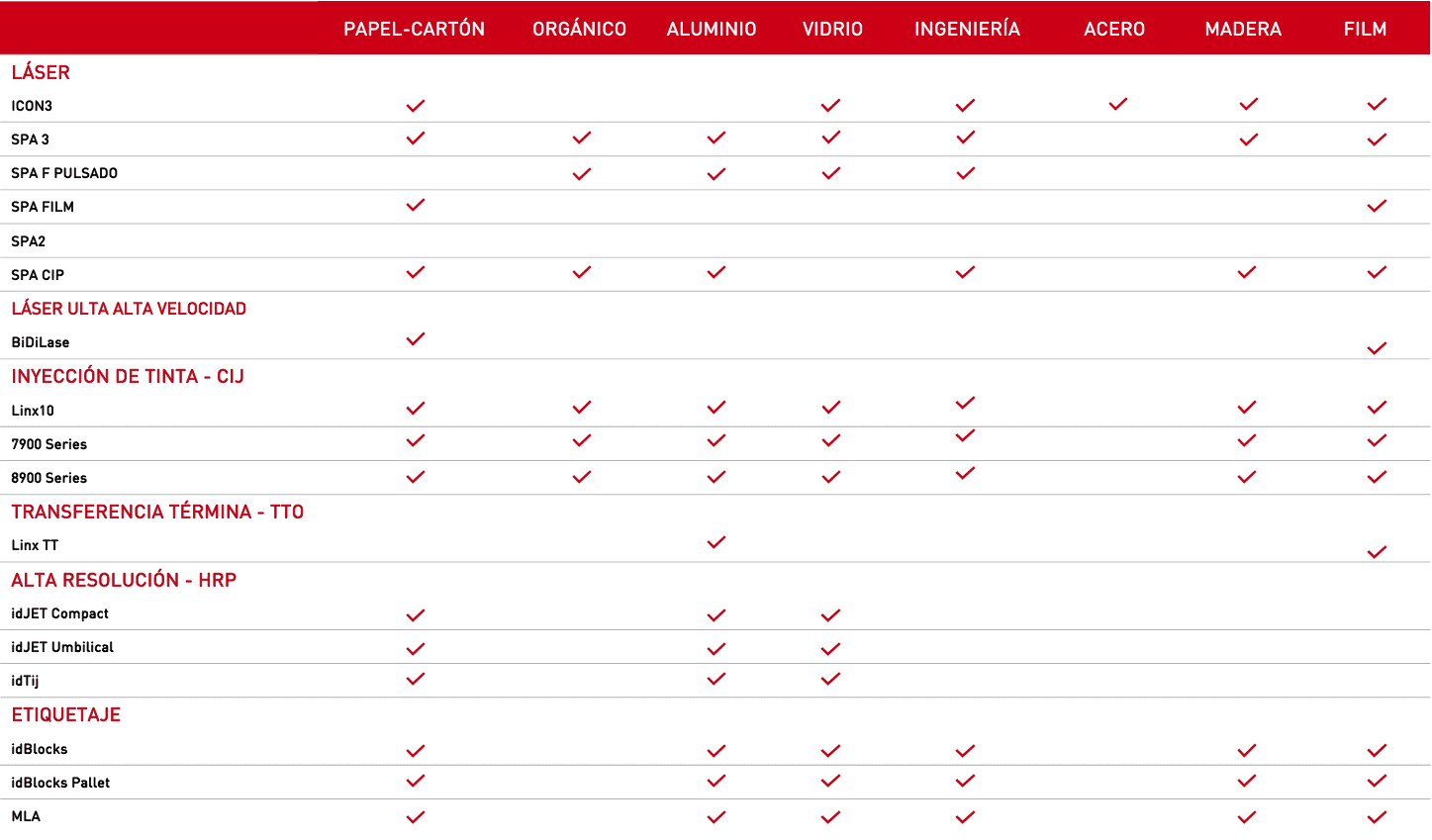Select idBlocks Pallet checkmark under FILM
The height and width of the screenshot is (840, 1432).
(x=1377, y=781)
